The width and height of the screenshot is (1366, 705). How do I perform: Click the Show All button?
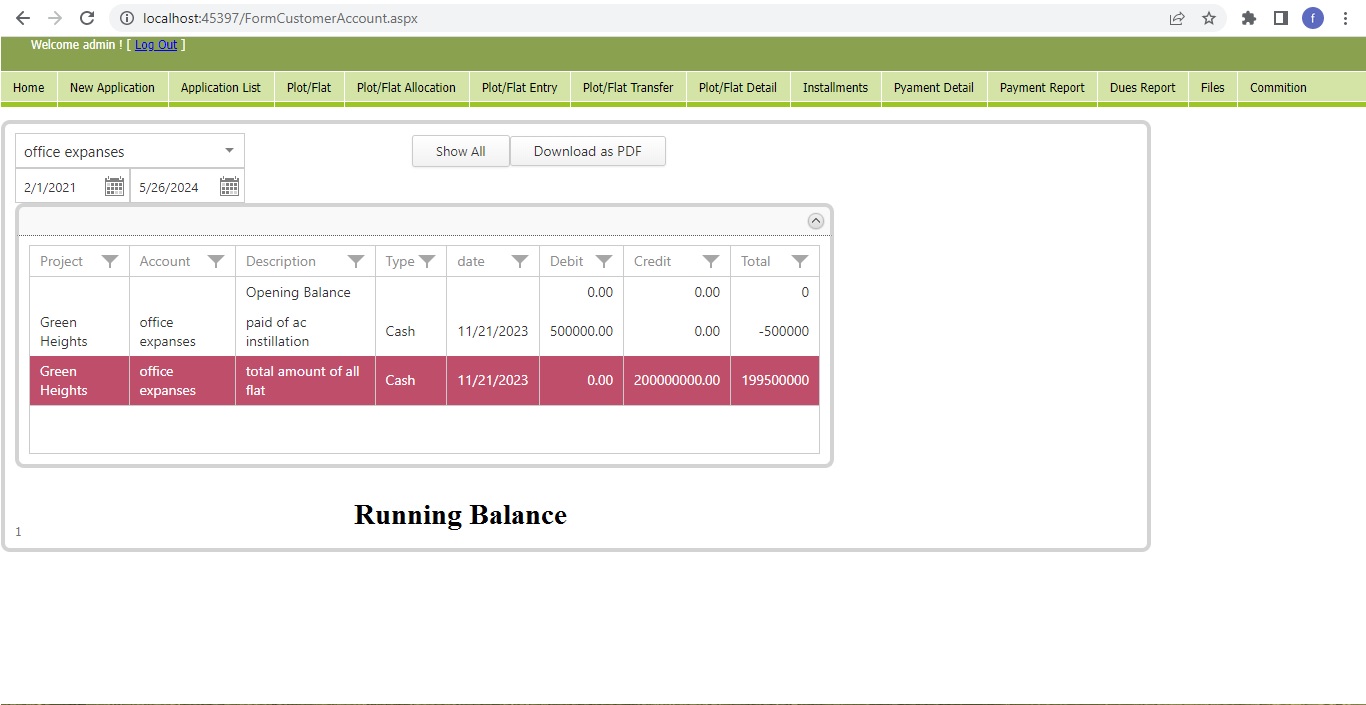(460, 151)
